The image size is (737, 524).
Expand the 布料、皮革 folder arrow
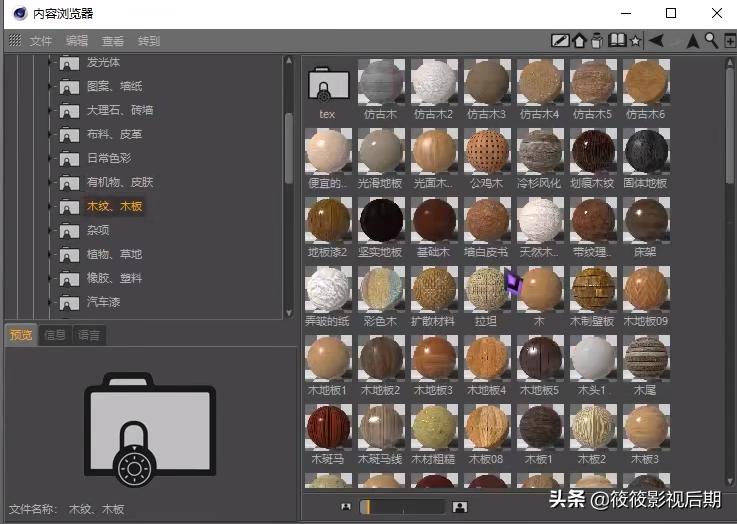point(50,134)
